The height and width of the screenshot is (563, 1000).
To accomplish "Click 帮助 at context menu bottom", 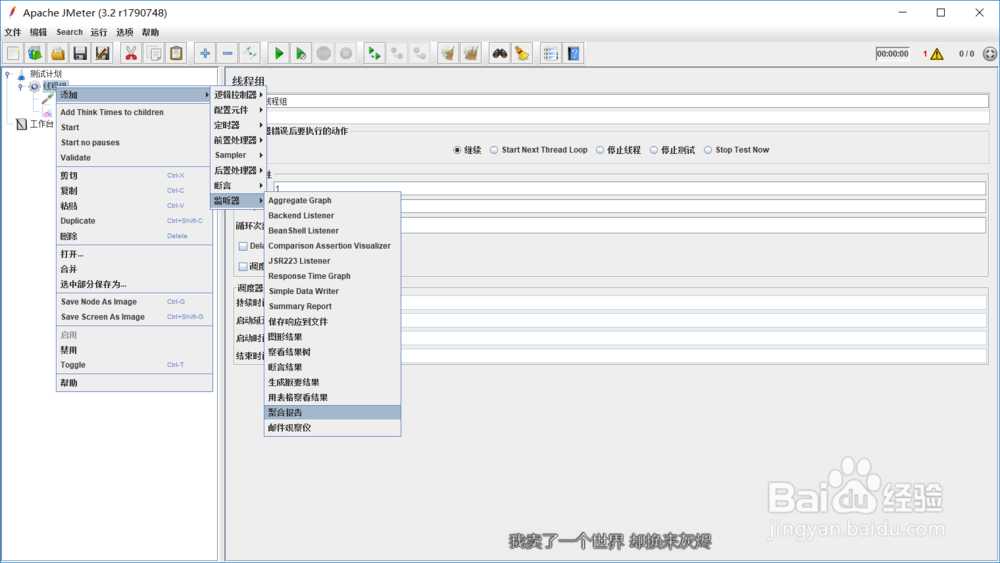I will [134, 383].
